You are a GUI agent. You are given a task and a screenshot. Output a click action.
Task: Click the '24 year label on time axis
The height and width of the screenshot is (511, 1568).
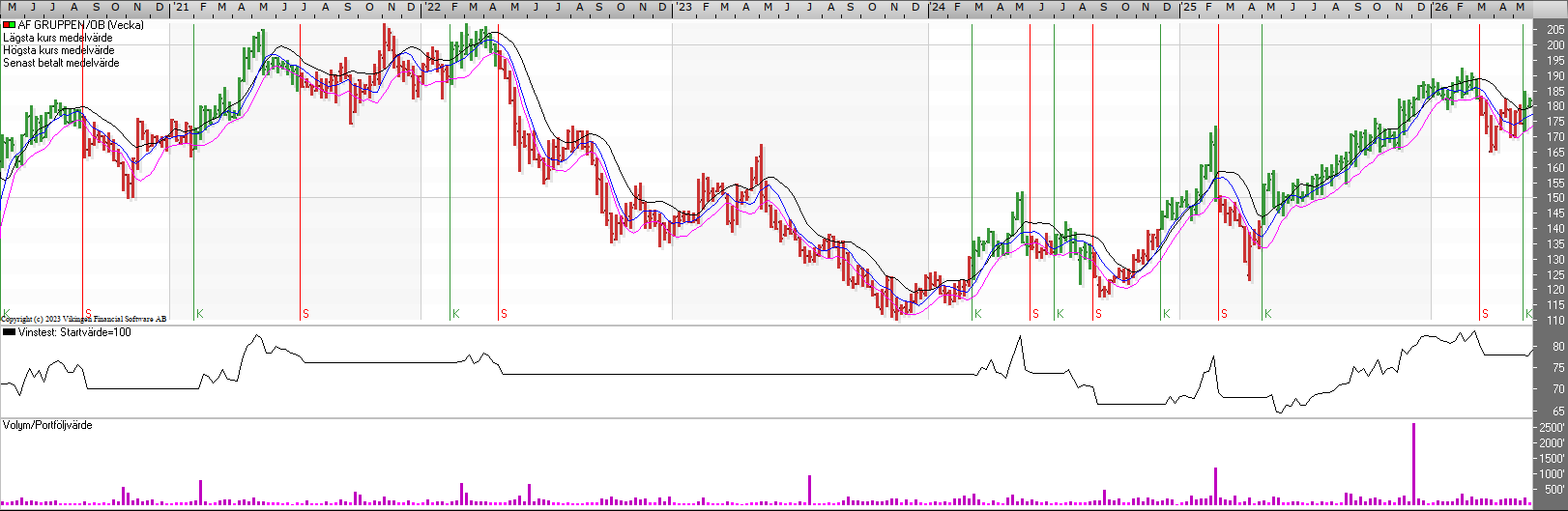938,8
